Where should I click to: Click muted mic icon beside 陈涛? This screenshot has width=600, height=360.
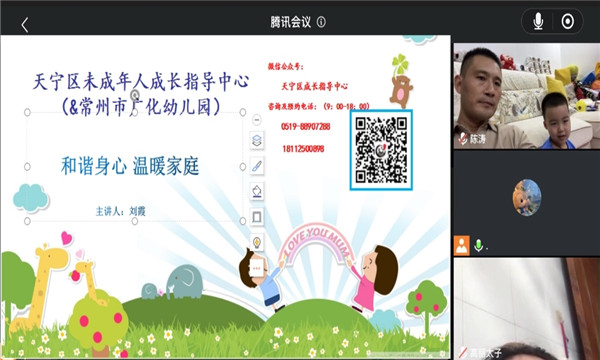click(463, 138)
